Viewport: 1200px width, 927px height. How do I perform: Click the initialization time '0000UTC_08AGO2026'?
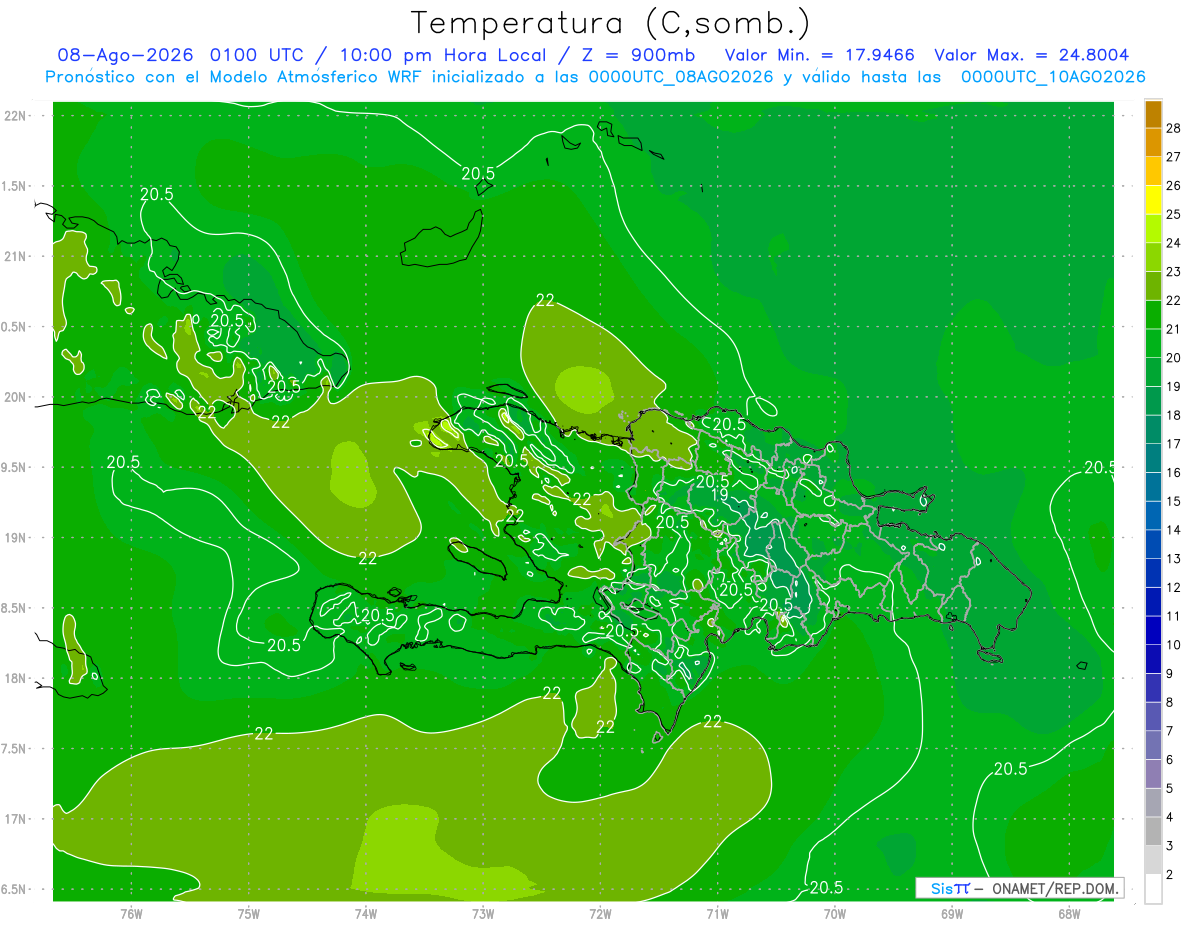681,77
